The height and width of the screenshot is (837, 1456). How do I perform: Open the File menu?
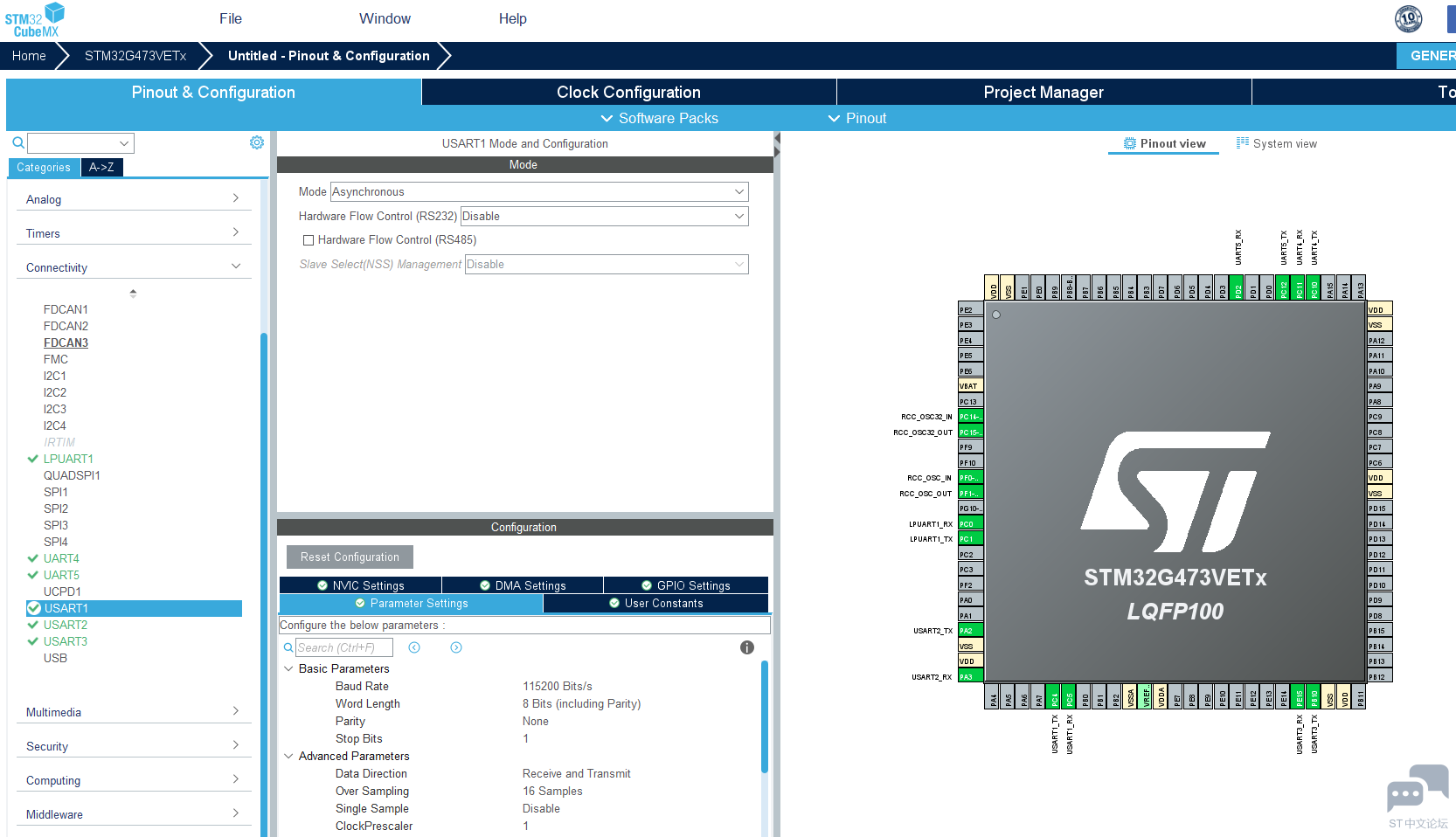click(231, 18)
